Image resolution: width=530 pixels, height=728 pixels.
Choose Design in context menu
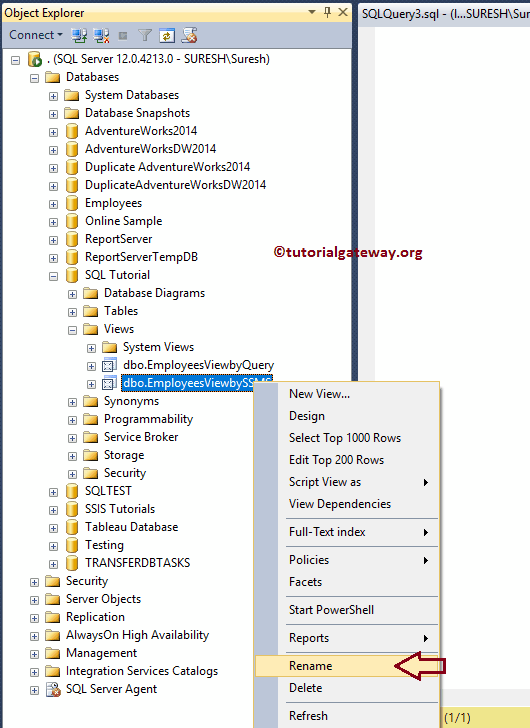click(x=346, y=416)
